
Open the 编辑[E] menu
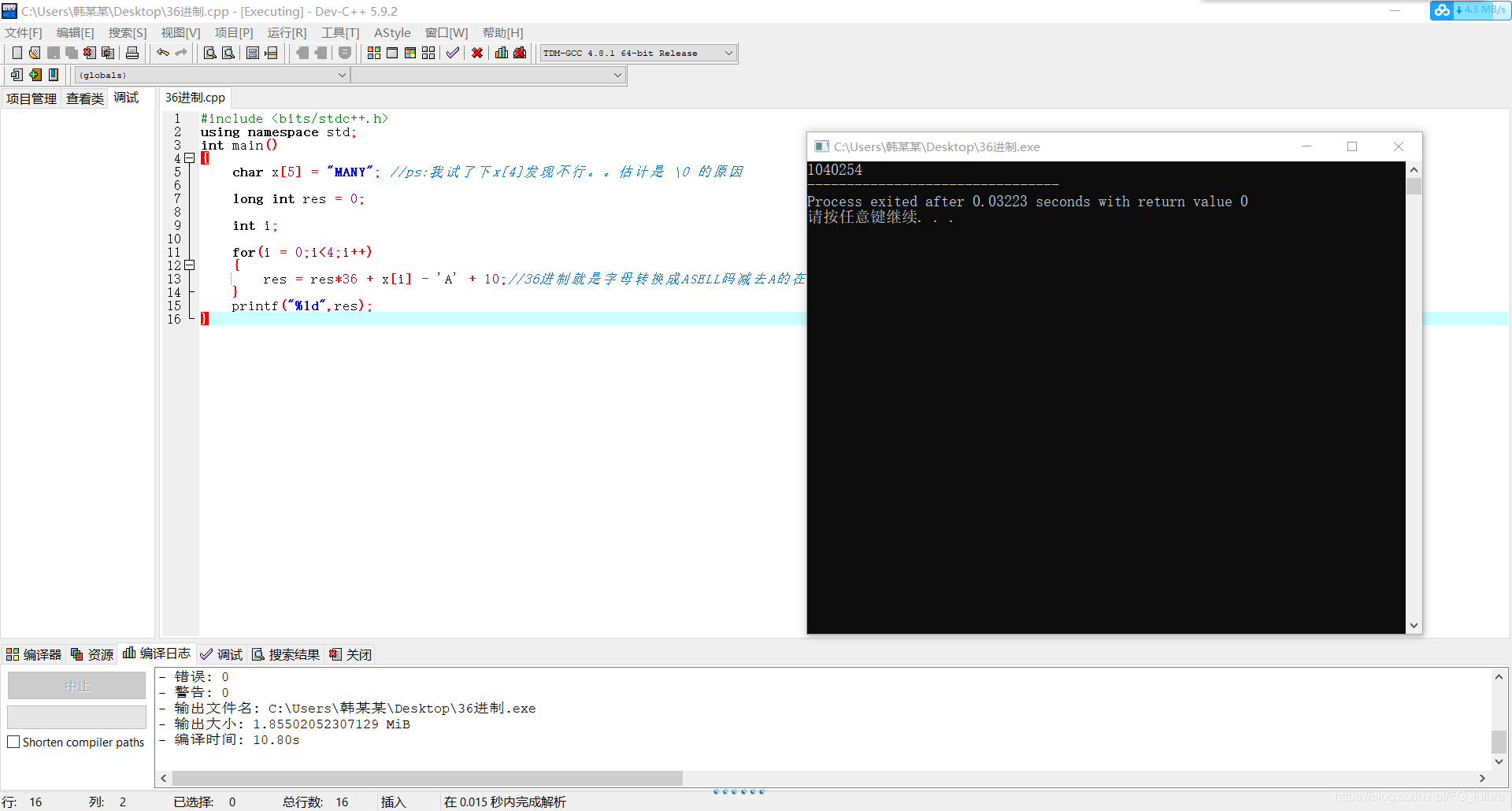pos(76,32)
